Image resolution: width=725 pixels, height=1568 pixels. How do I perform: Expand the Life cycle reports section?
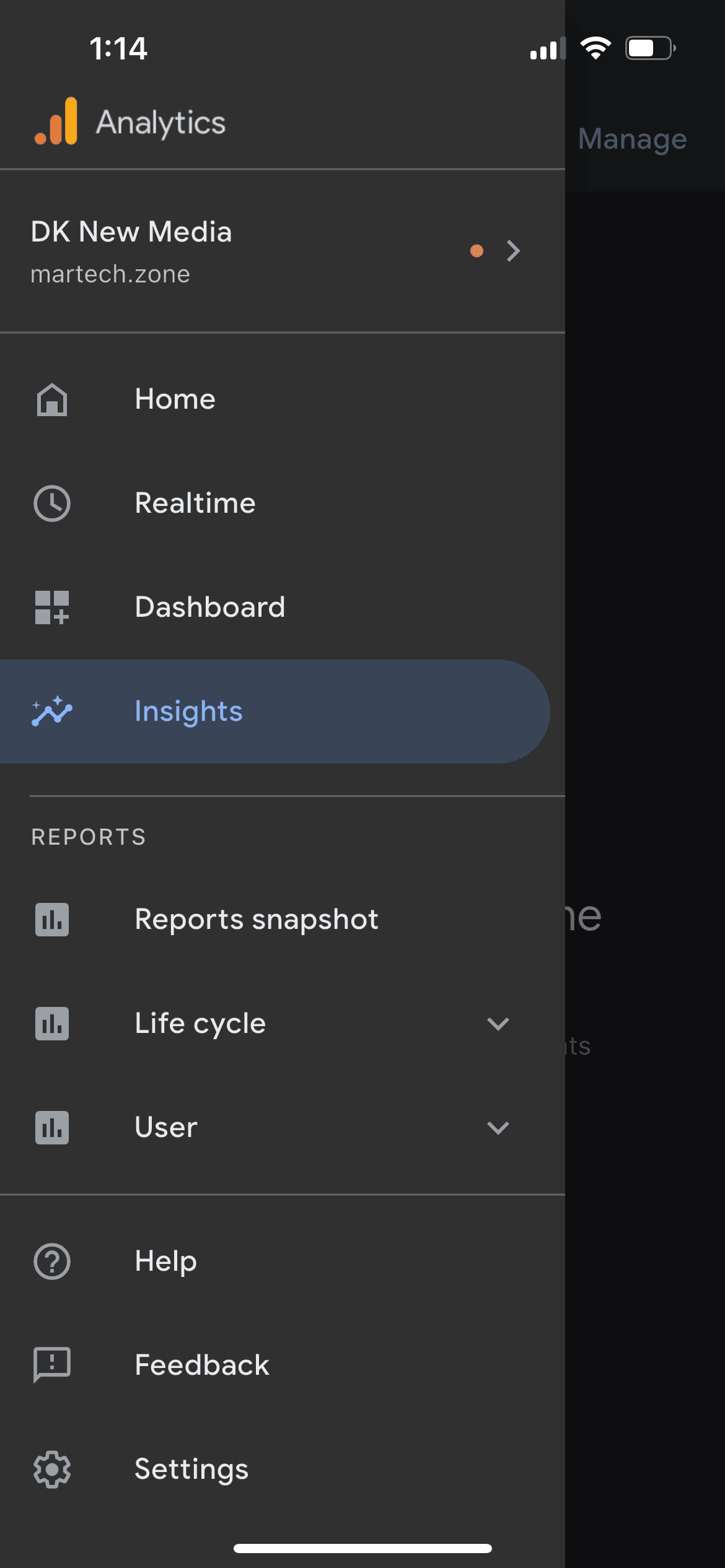[498, 1024]
